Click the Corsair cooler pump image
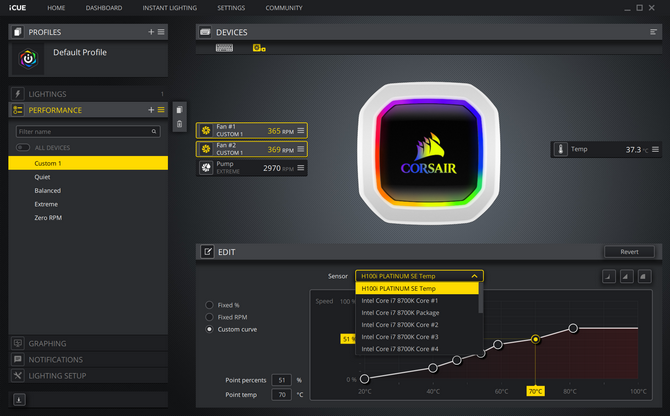670x416 pixels. tap(429, 153)
